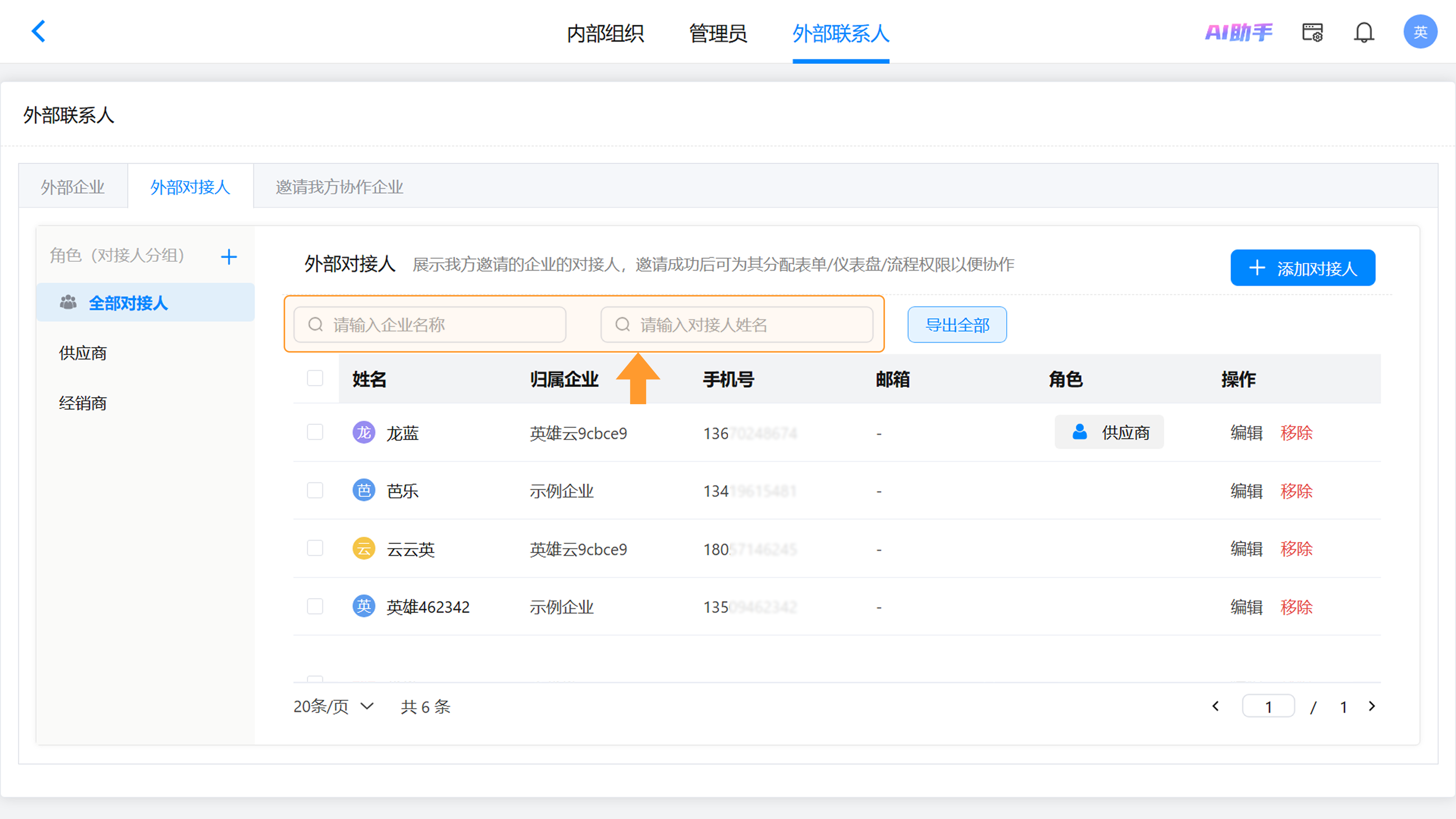Focus the 请输入企业名称 search field

[430, 325]
